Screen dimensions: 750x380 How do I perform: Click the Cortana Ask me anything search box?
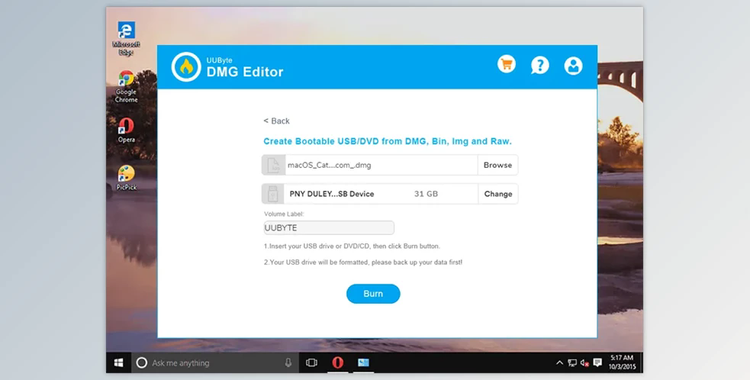[x=214, y=363]
